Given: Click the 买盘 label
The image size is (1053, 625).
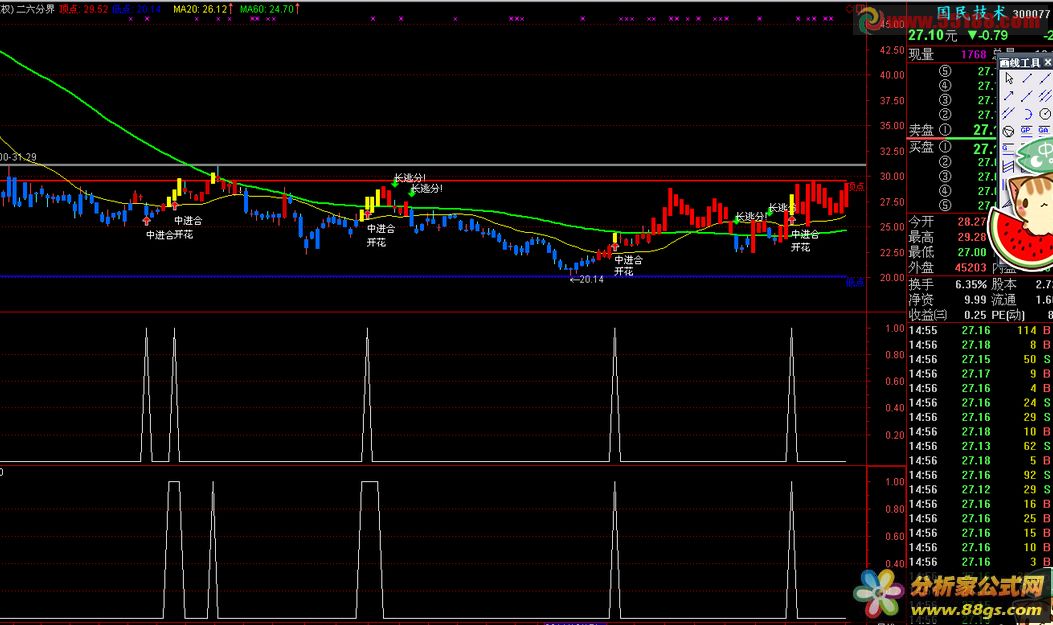Looking at the screenshot, I should (x=921, y=146).
